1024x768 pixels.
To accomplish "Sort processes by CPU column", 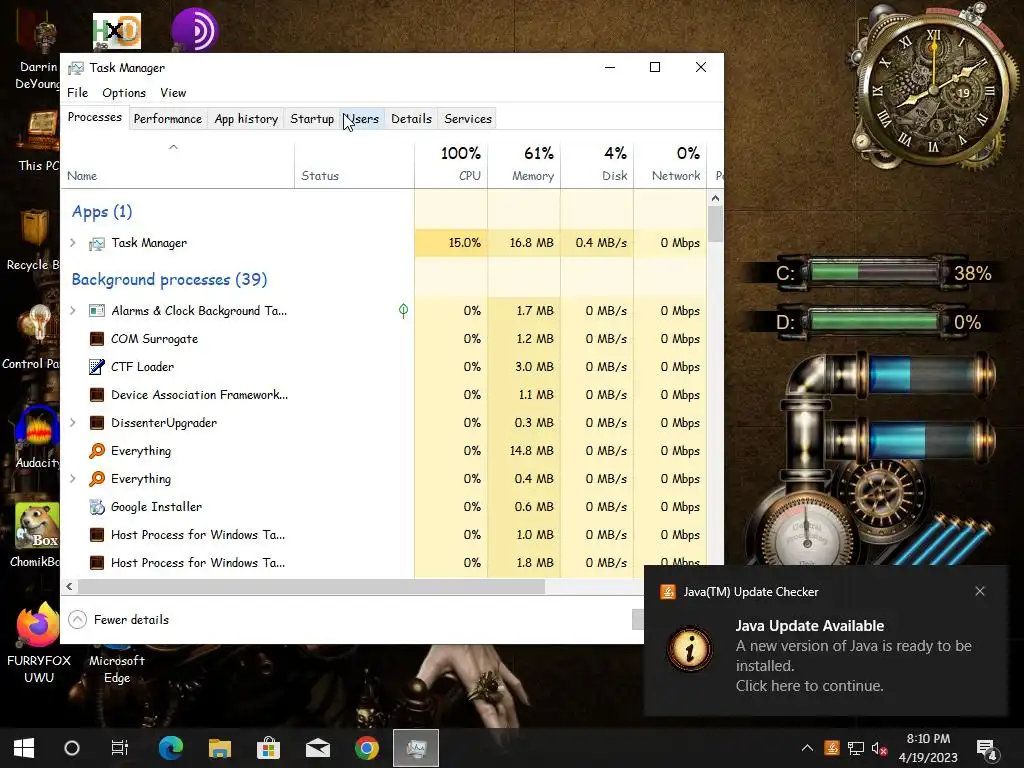I will click(x=451, y=163).
